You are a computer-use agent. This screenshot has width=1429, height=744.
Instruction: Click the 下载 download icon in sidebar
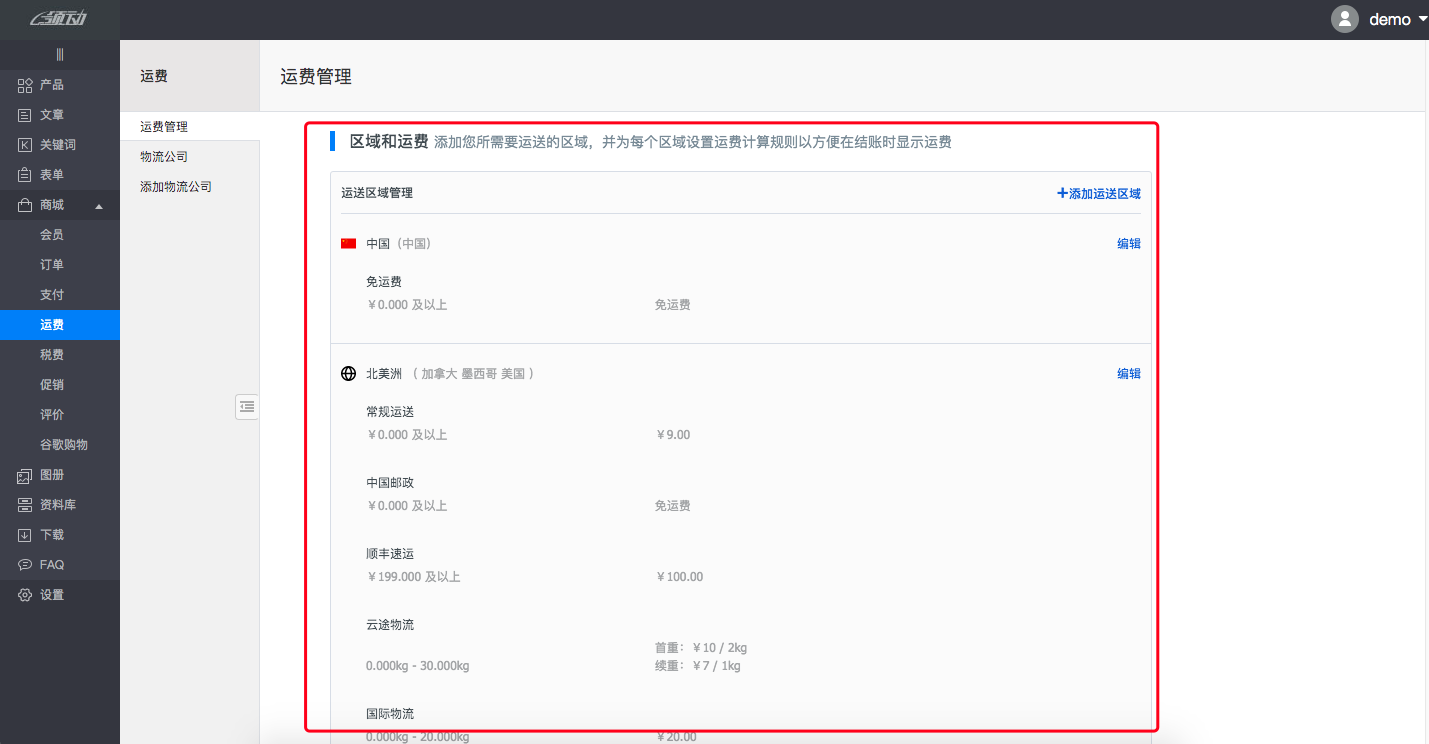click(x=25, y=535)
